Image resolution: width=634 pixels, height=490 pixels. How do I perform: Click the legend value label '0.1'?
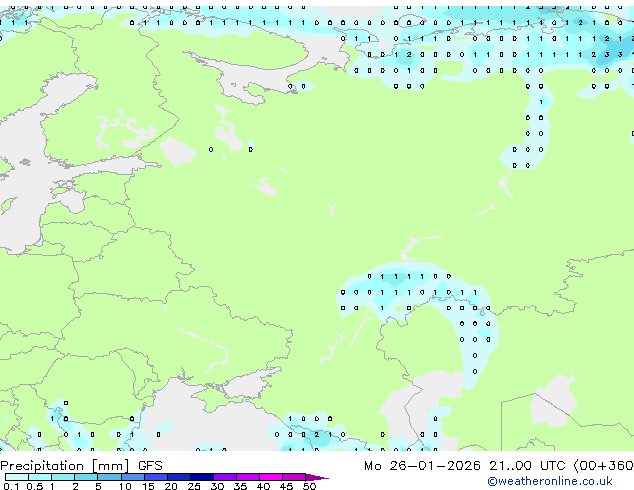point(11,486)
